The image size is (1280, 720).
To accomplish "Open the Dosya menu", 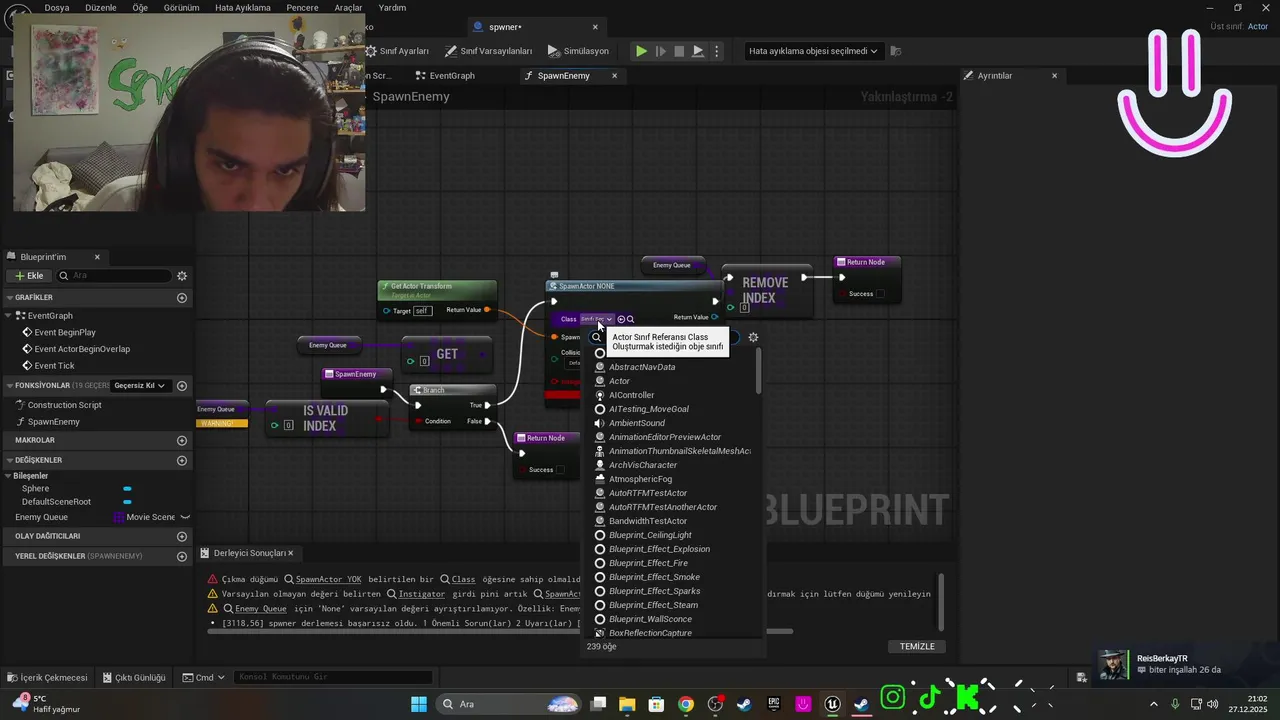I will 57,7.
